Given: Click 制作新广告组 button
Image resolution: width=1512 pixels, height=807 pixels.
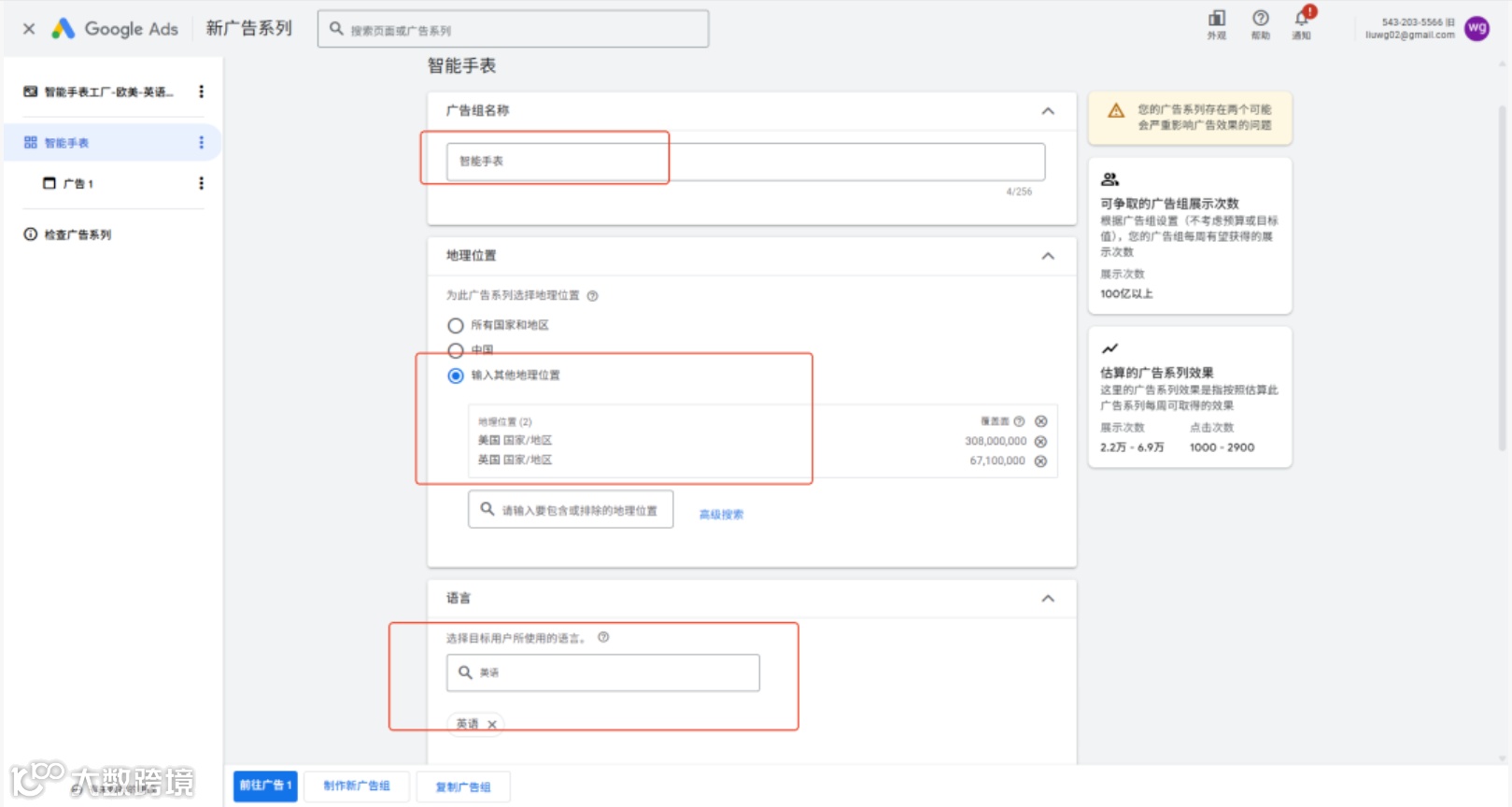Looking at the screenshot, I should [x=357, y=786].
